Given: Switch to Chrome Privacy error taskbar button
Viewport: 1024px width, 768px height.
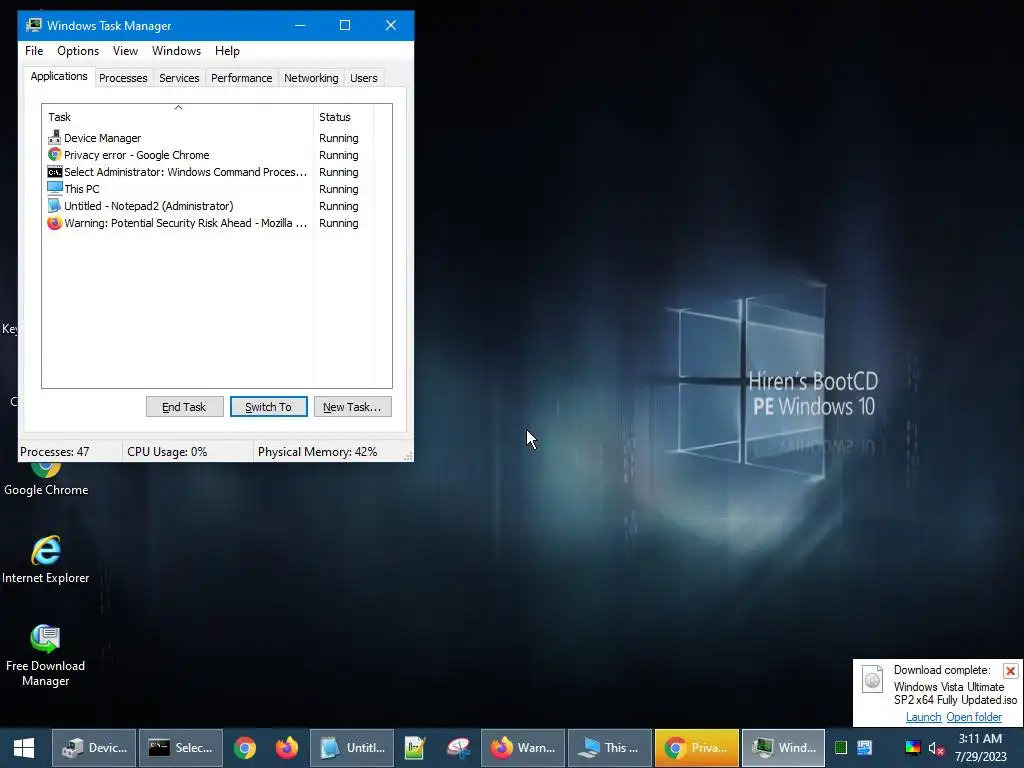Looking at the screenshot, I should point(697,748).
